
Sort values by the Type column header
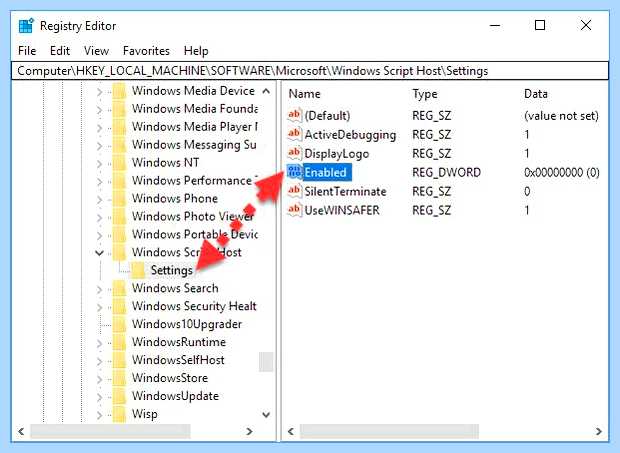point(425,94)
